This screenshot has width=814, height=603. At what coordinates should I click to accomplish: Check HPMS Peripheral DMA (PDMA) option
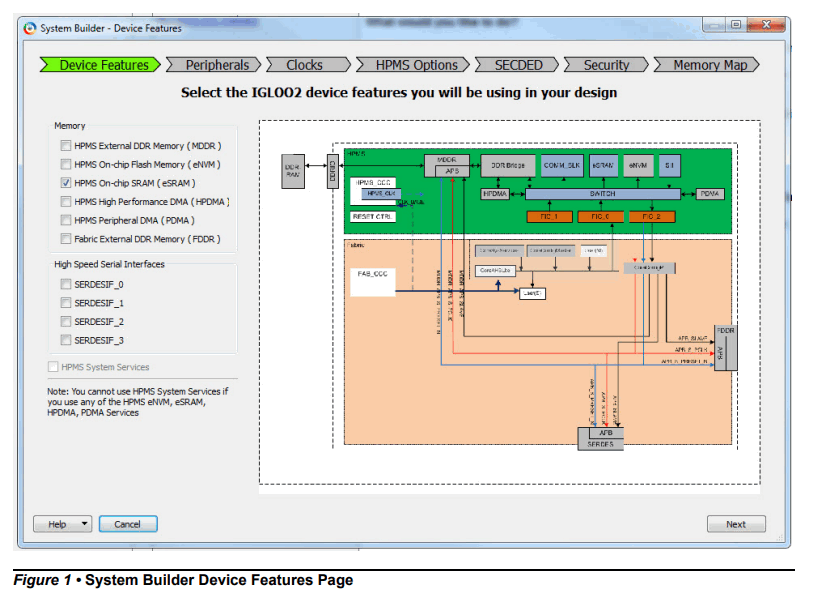66,221
